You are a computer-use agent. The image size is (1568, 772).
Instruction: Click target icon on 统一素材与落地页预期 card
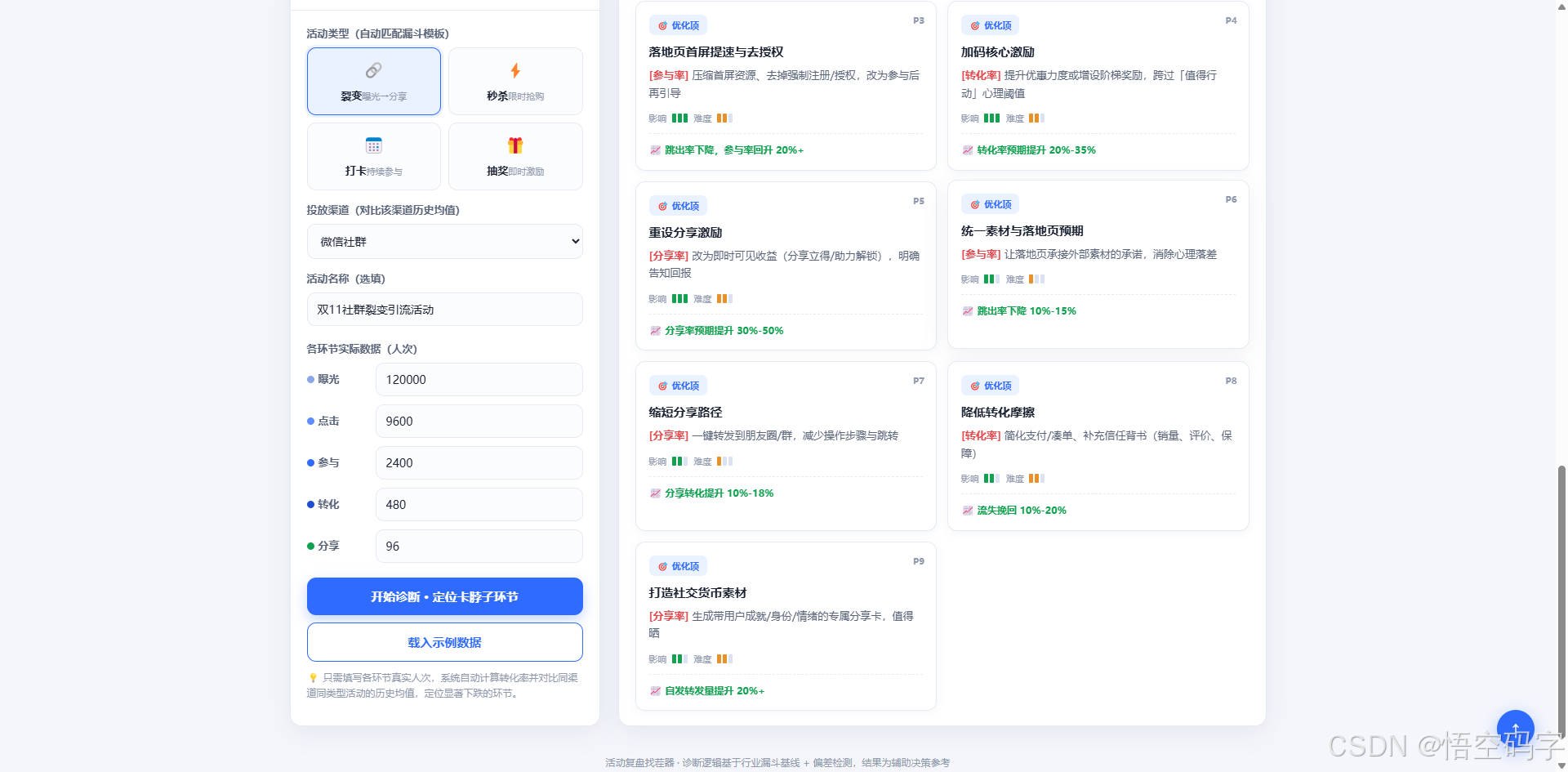(x=975, y=205)
